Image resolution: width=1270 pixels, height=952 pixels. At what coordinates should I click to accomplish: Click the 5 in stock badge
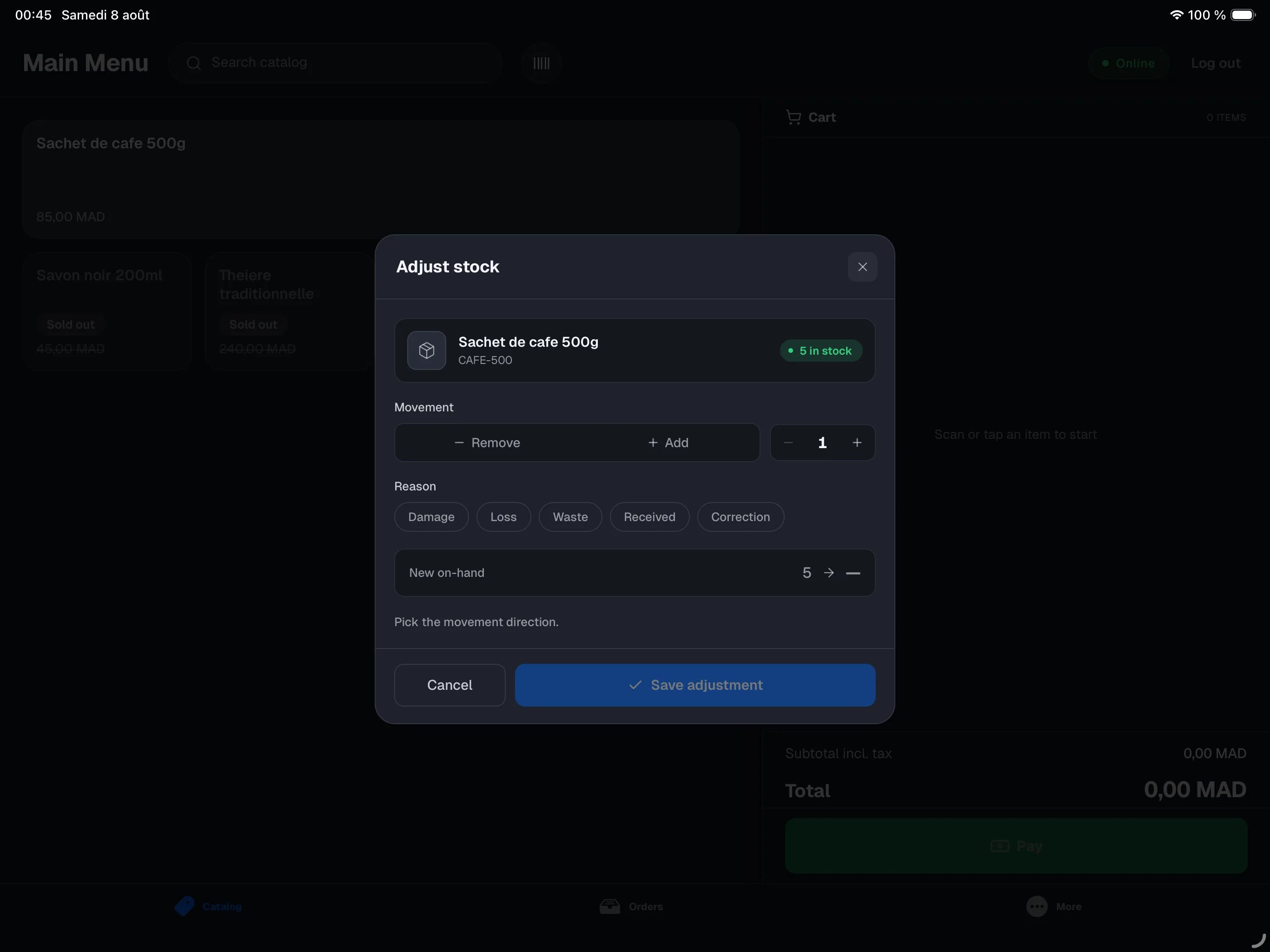[820, 351]
